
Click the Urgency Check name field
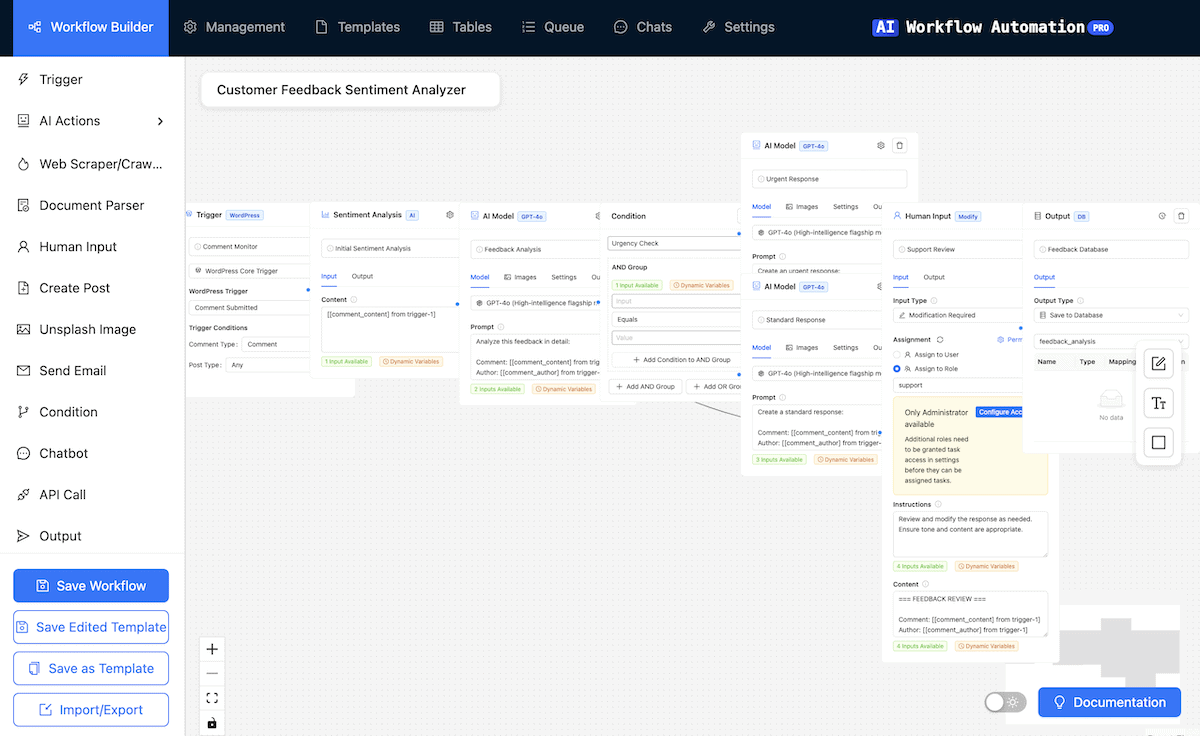tap(674, 243)
